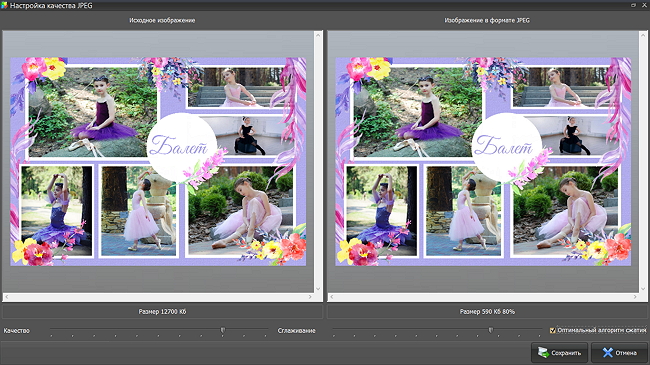Click the Размер 12700 Кб label
This screenshot has width=650, height=365.
pos(162,311)
